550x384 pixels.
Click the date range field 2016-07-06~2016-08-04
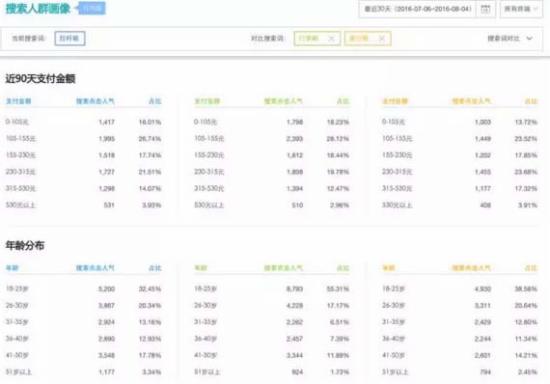click(417, 9)
